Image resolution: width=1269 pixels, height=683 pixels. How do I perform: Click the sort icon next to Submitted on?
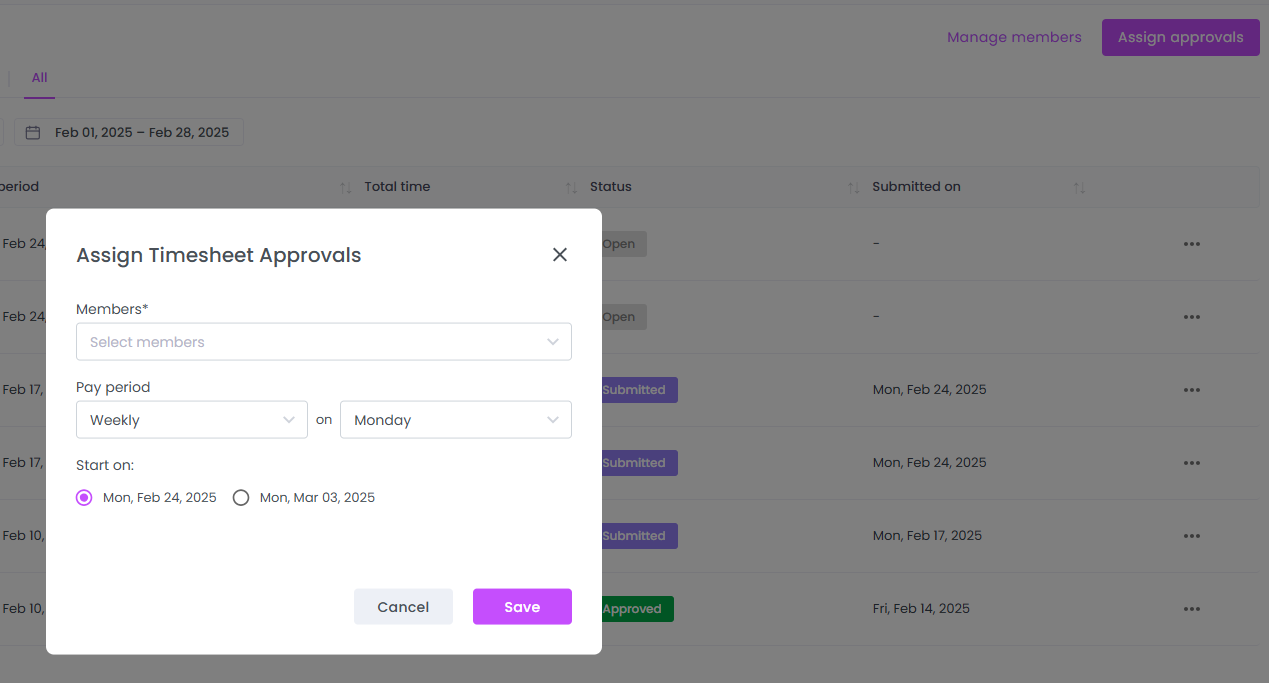click(x=1080, y=186)
